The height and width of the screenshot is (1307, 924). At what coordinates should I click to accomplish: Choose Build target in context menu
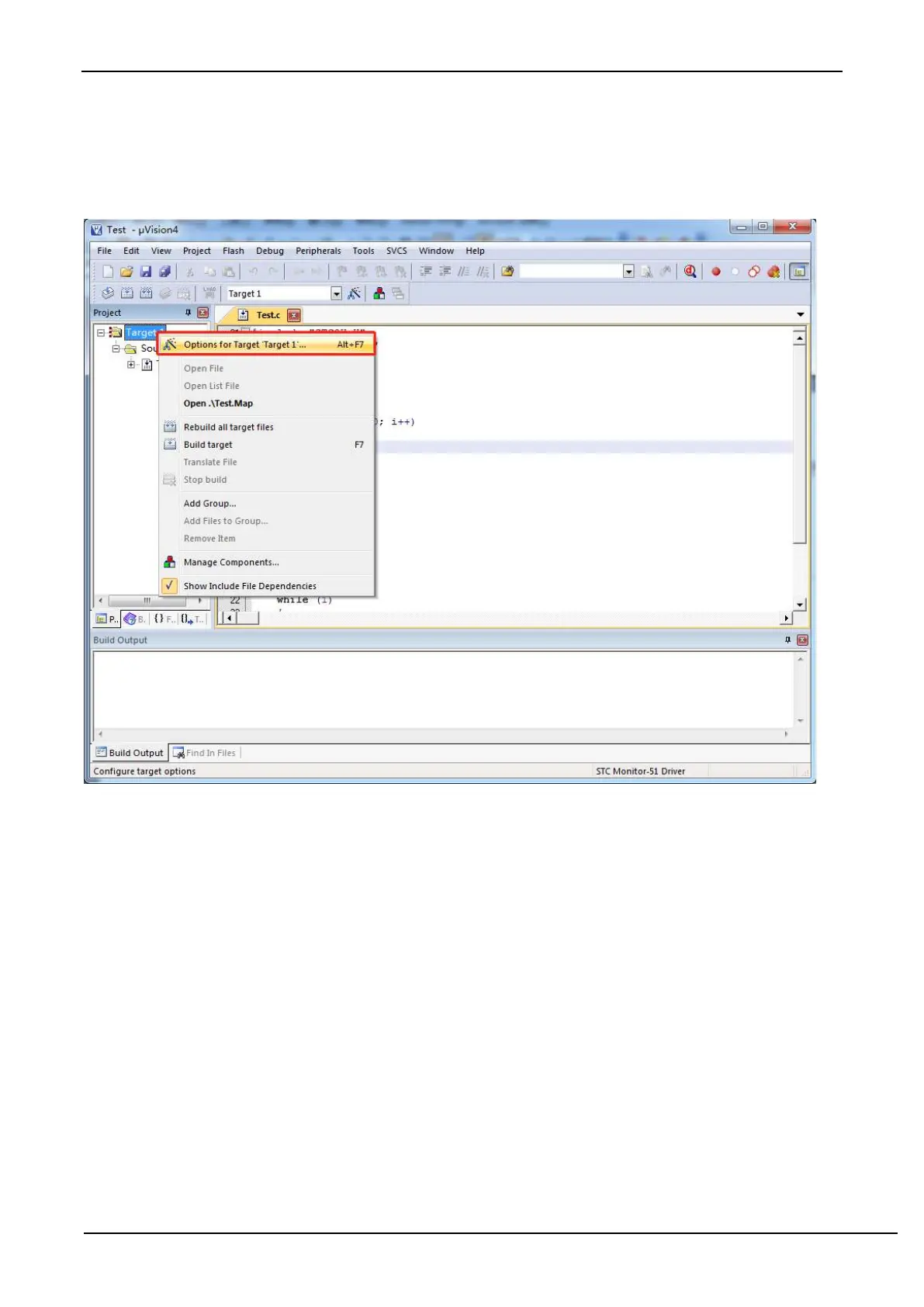266,445
